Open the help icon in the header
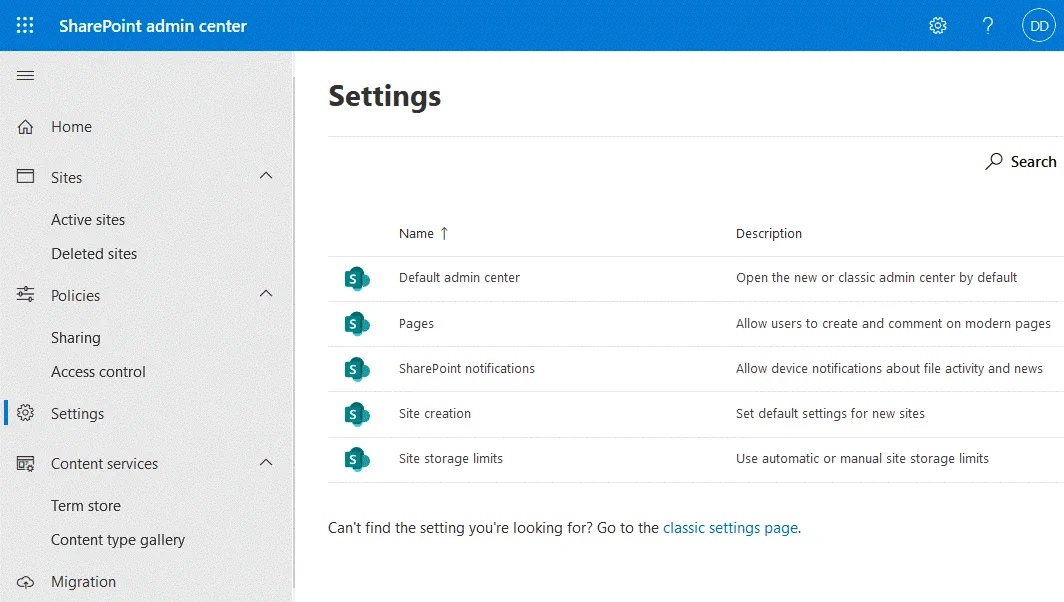The height and width of the screenshot is (602, 1064). (987, 25)
